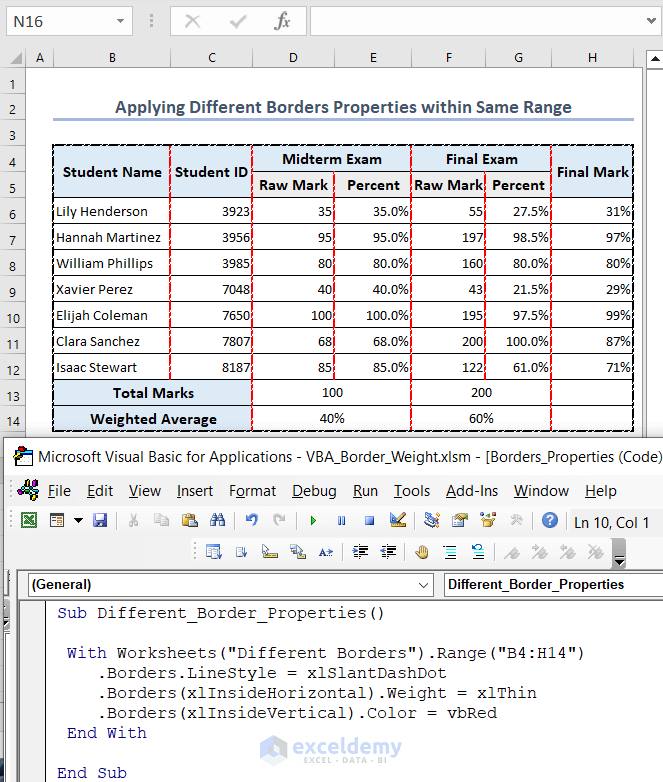Open the Object Browser icon
663x782 pixels.
pyautogui.click(x=488, y=521)
